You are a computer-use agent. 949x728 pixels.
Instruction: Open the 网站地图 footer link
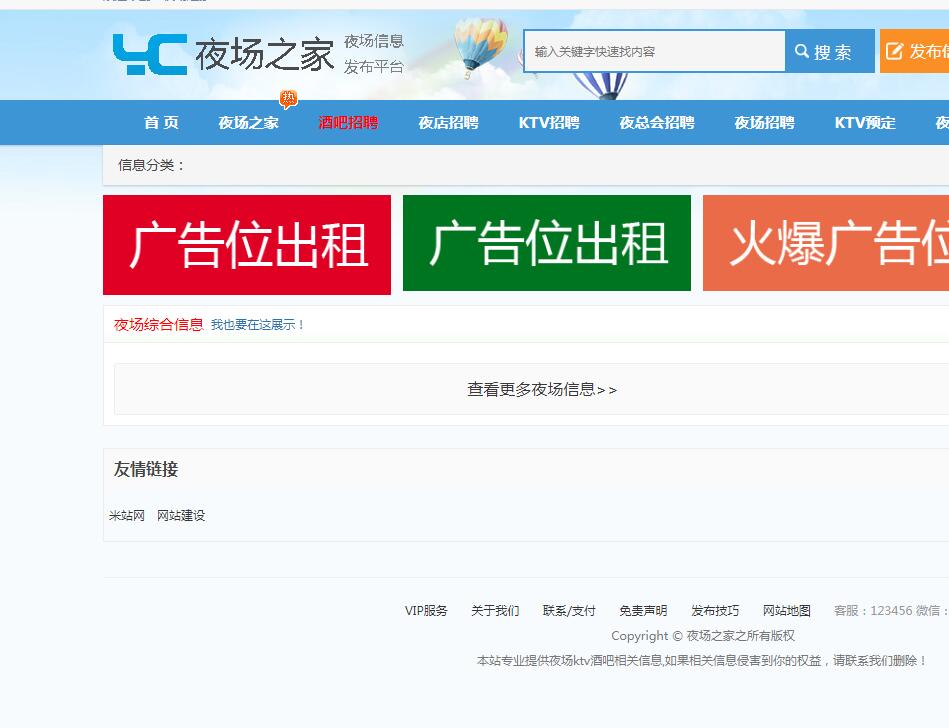[787, 611]
